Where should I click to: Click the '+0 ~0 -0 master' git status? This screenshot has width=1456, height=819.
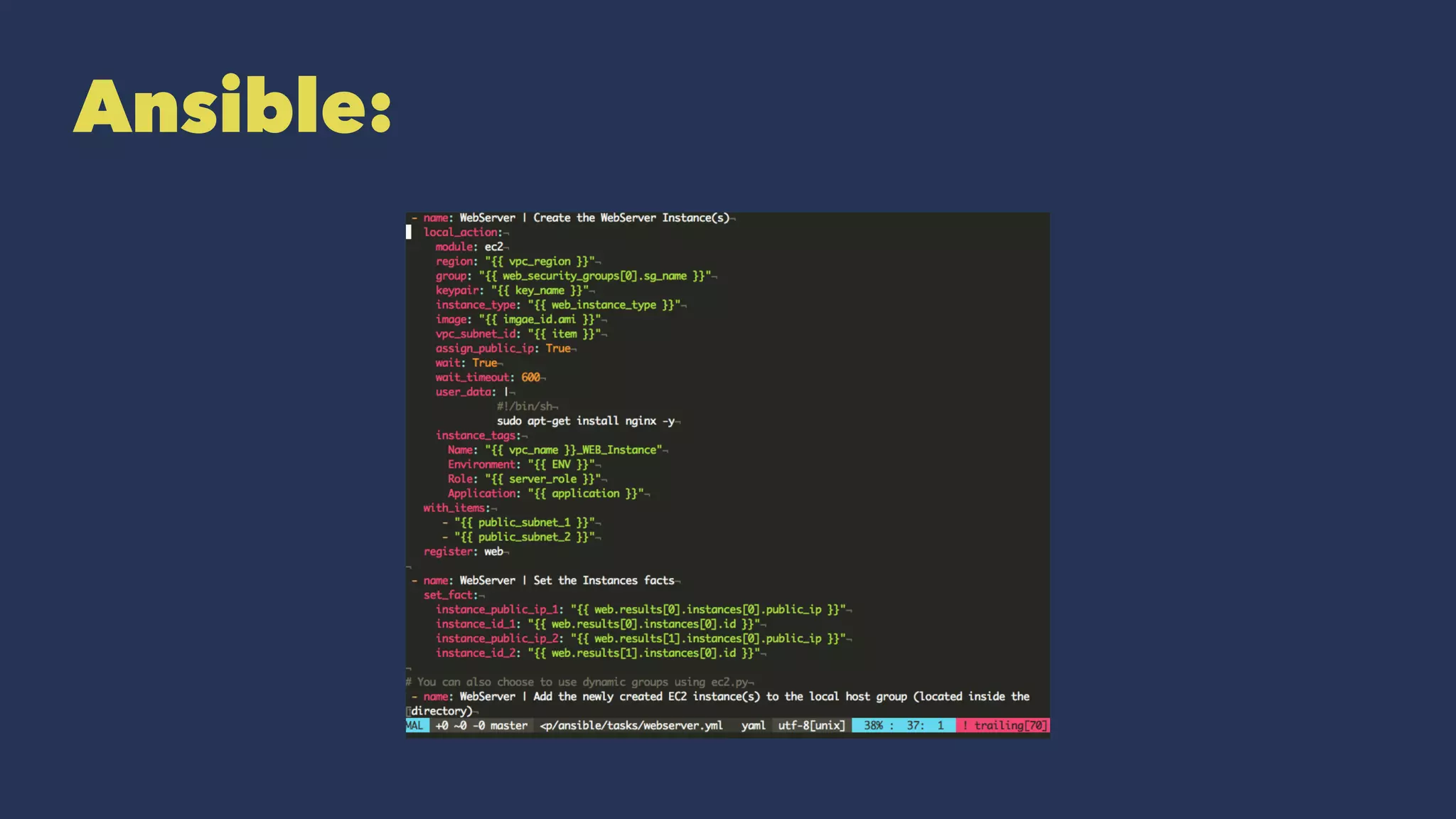481,725
